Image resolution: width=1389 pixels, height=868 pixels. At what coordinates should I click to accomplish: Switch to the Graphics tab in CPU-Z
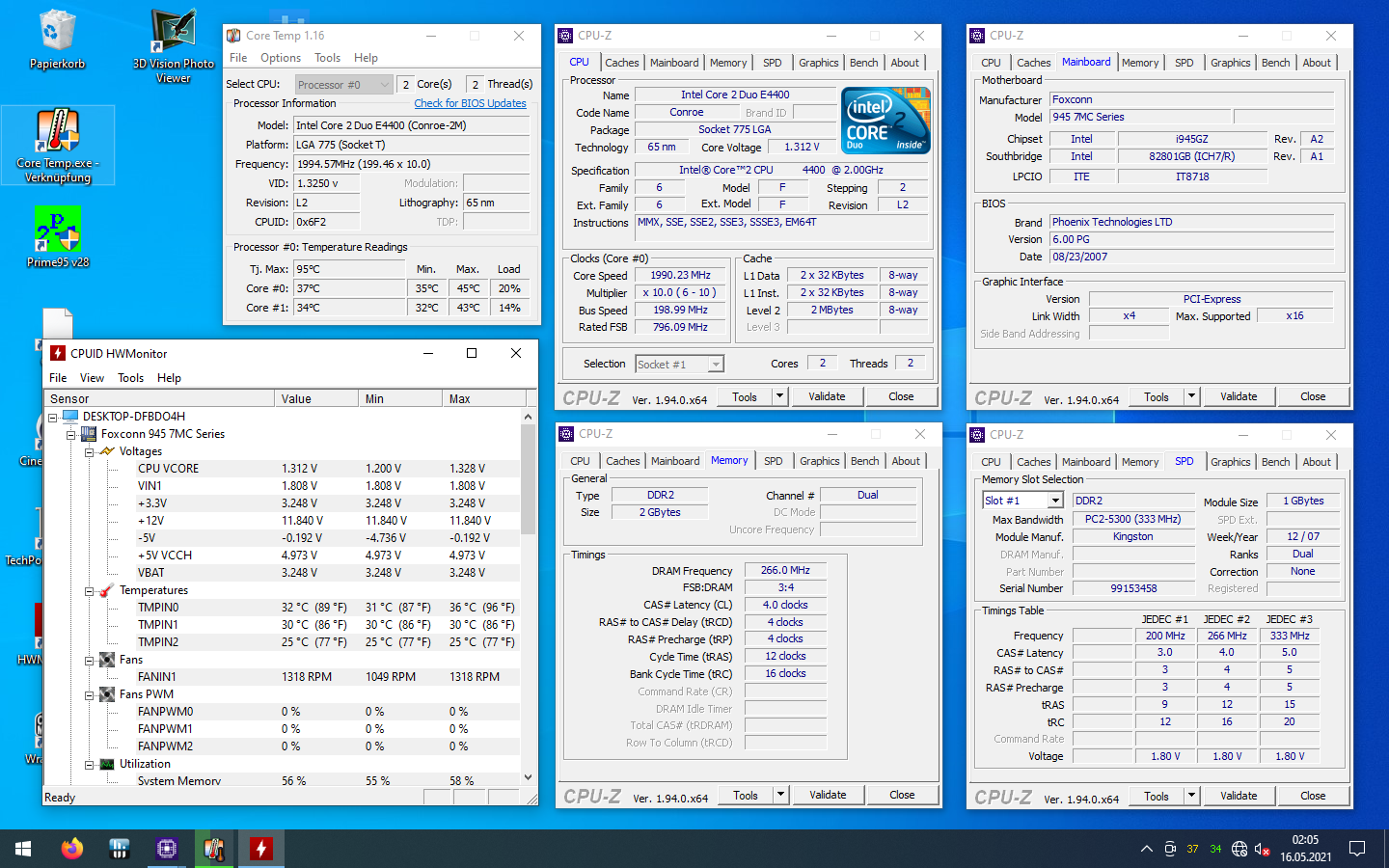pos(818,62)
